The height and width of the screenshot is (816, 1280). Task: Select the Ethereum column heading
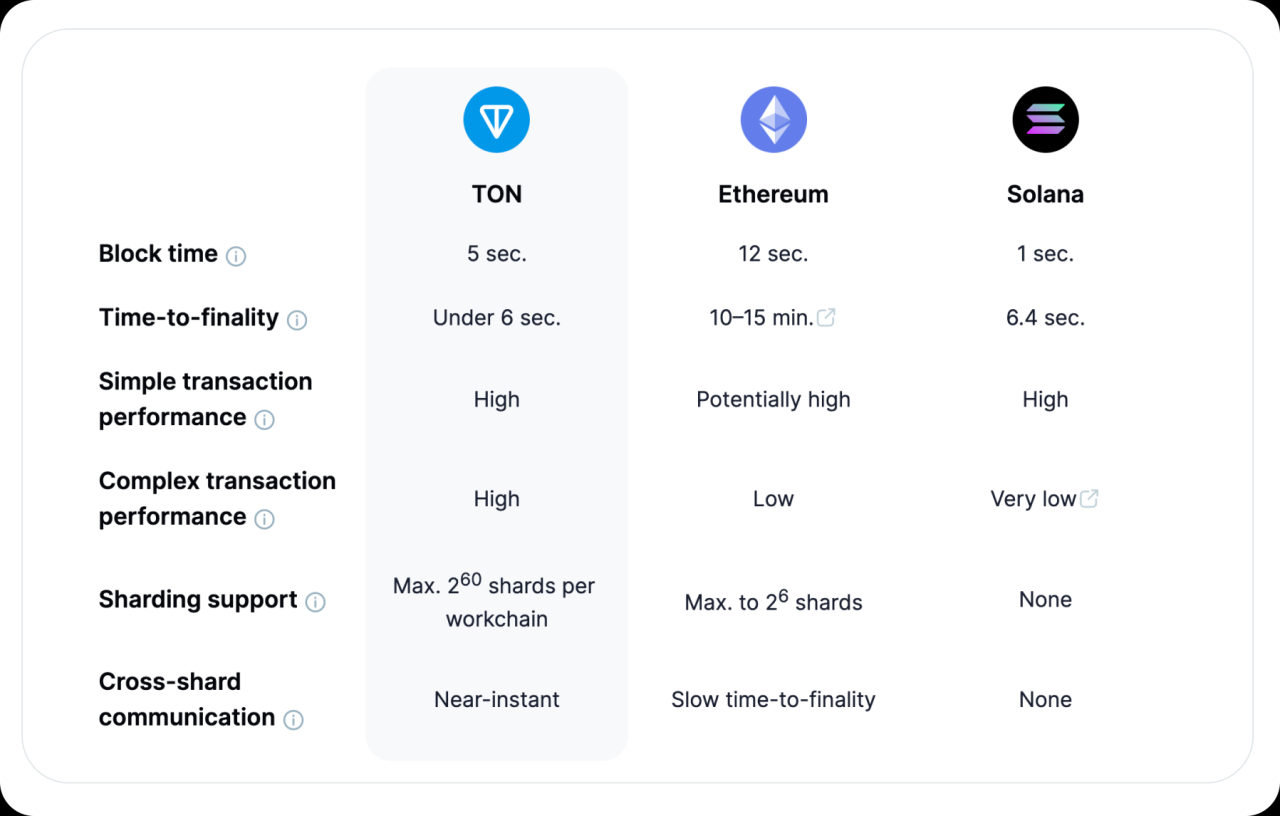pyautogui.click(x=773, y=194)
